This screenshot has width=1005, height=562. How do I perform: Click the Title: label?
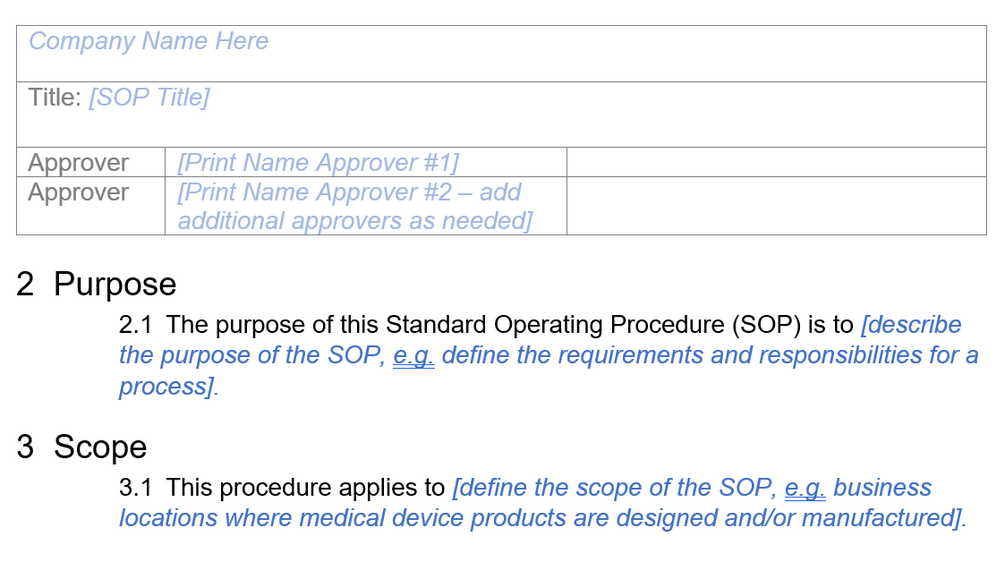(54, 97)
